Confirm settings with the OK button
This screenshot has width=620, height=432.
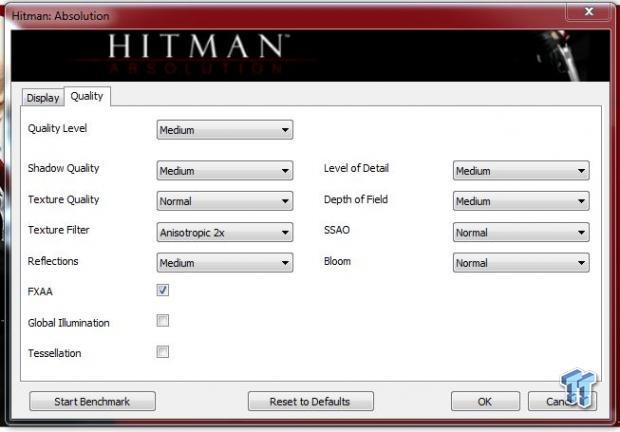click(485, 402)
